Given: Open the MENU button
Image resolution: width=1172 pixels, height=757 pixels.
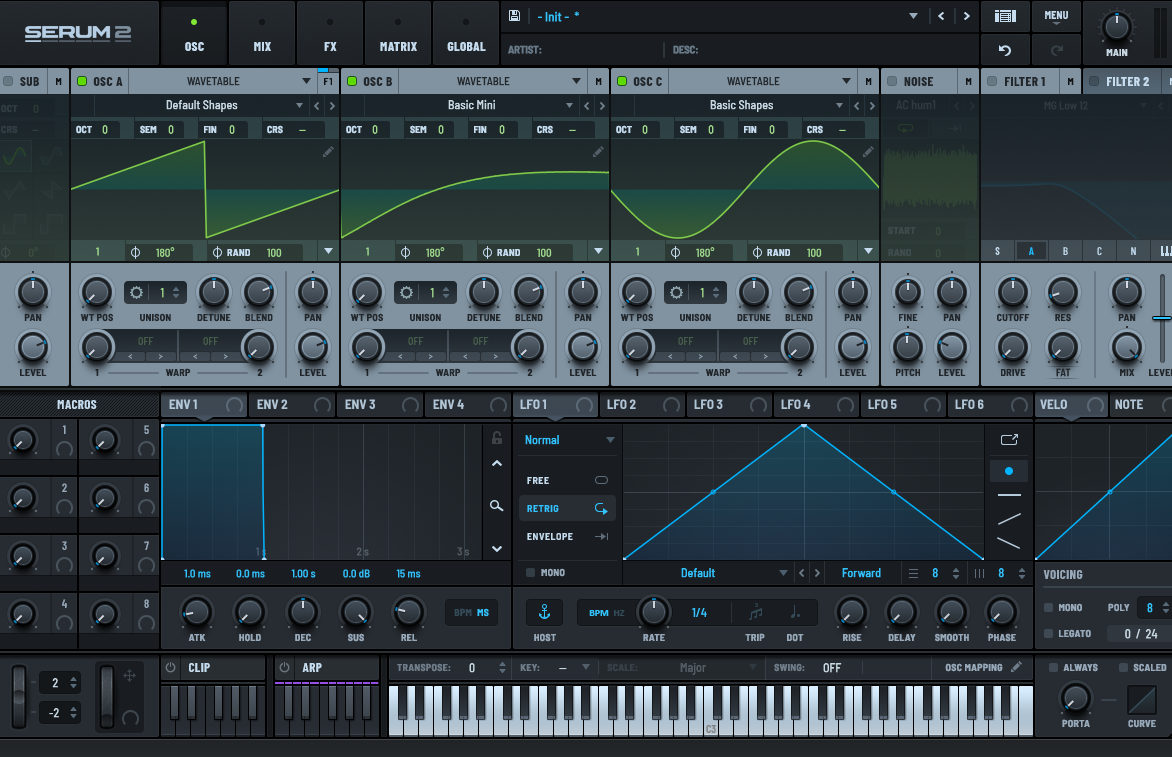Looking at the screenshot, I should click(x=1056, y=16).
